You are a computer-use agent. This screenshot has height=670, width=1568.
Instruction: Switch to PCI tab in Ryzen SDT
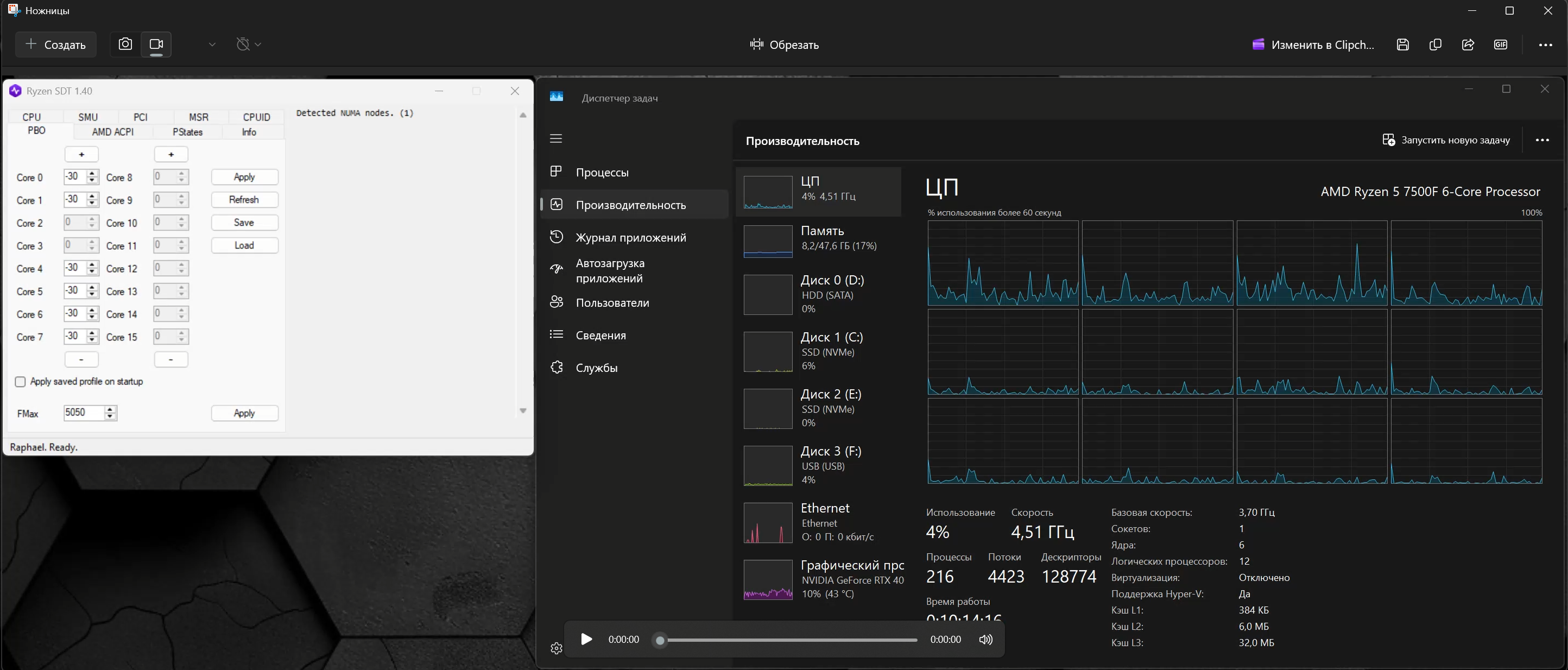point(141,117)
